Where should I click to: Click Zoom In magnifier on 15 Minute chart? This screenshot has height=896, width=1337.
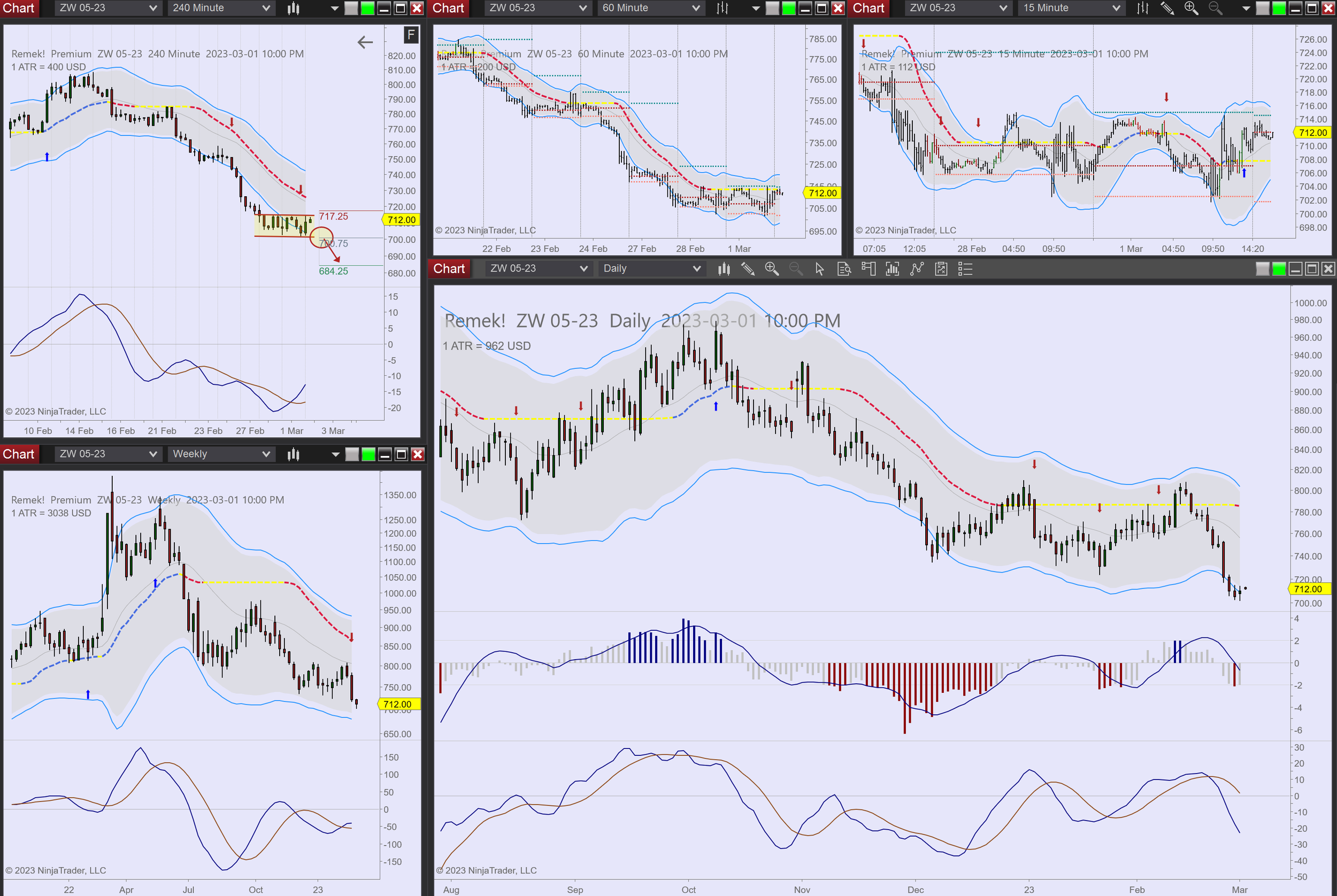(x=1191, y=8)
